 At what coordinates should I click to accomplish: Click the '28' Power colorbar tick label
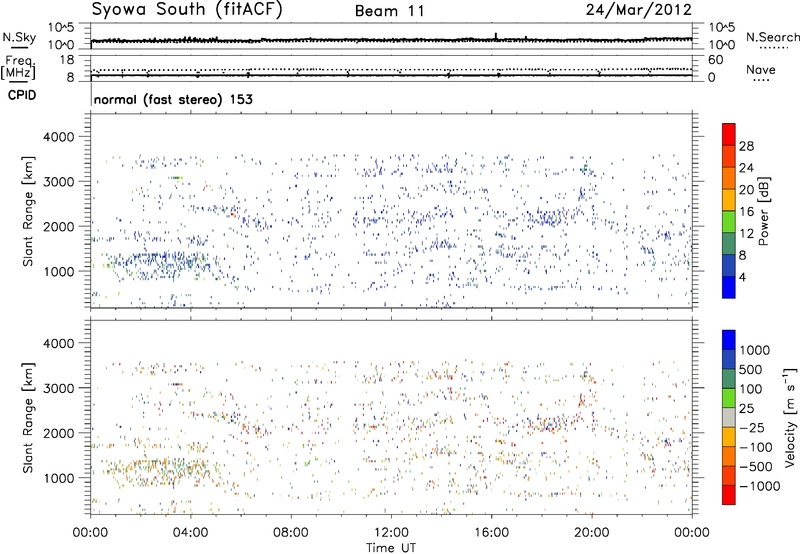[x=746, y=146]
